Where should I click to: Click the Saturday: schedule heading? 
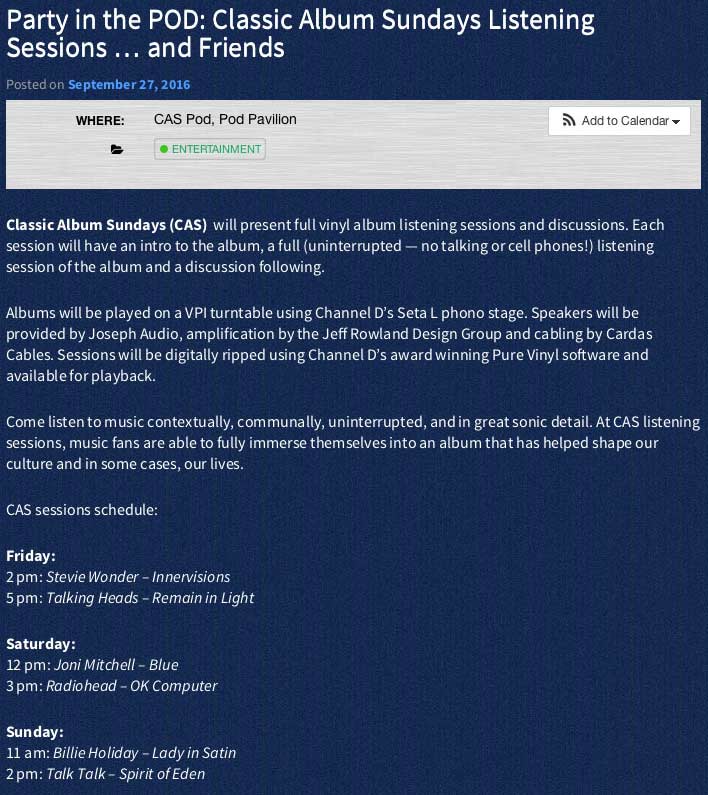pos(41,644)
